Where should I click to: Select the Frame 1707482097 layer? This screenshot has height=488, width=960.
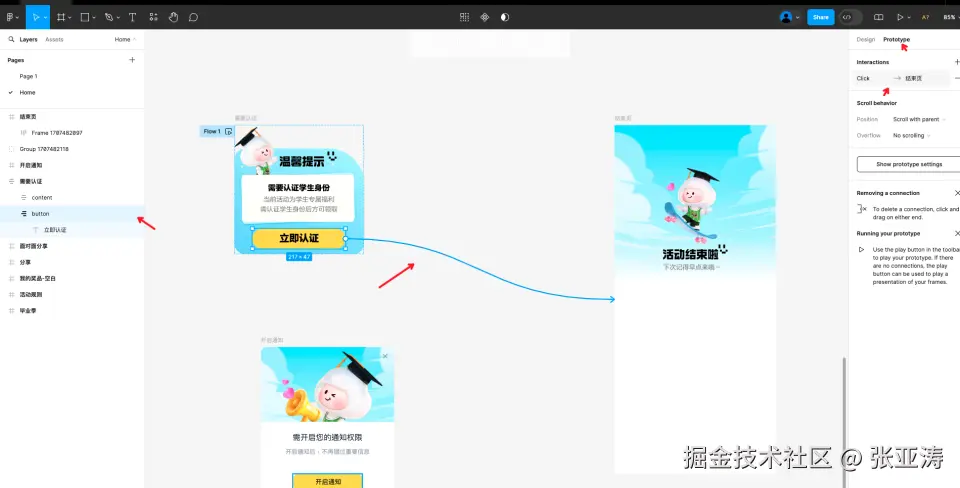pos(72,133)
